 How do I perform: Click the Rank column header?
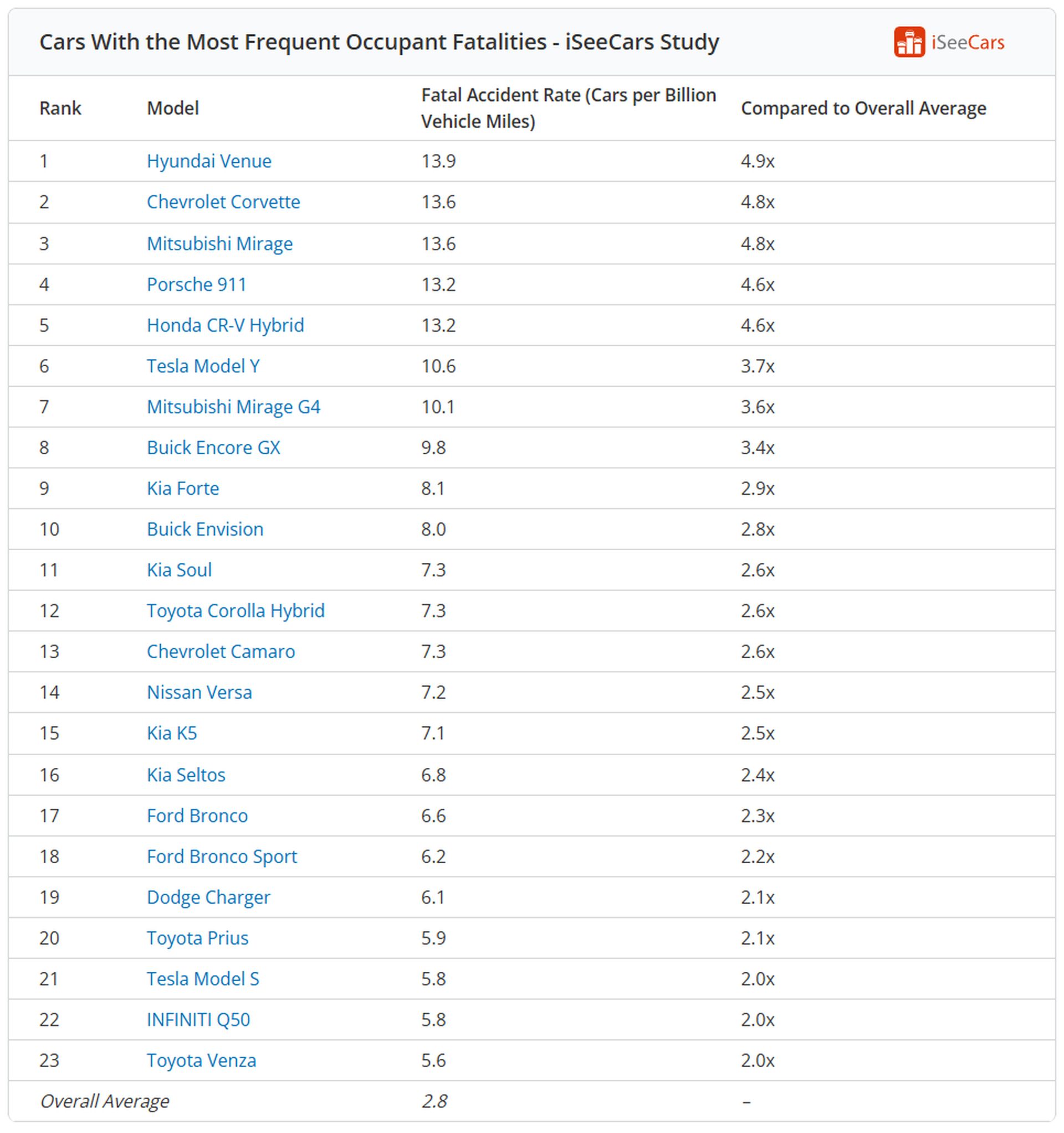coord(60,108)
